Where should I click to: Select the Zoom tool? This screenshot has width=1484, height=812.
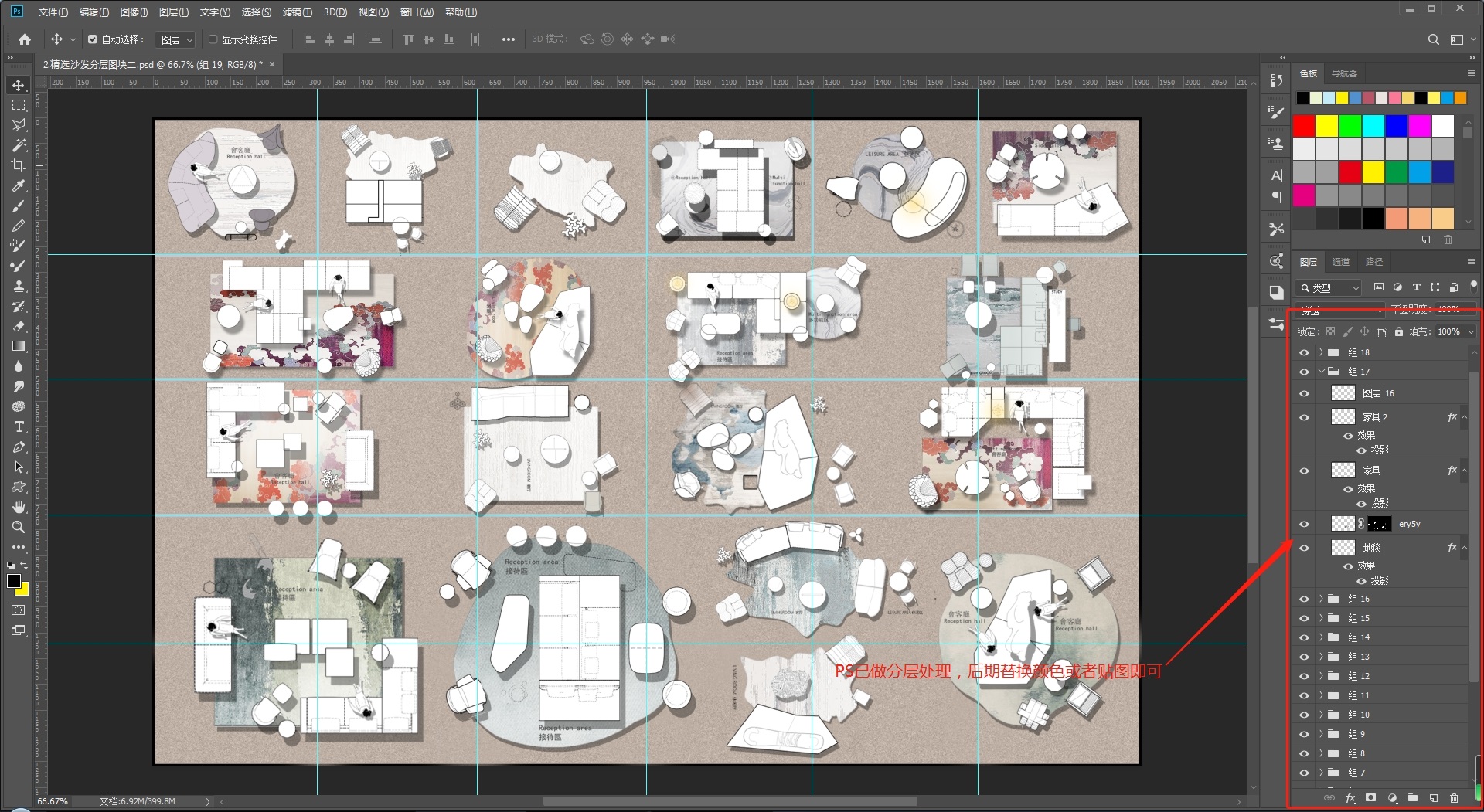tap(19, 527)
